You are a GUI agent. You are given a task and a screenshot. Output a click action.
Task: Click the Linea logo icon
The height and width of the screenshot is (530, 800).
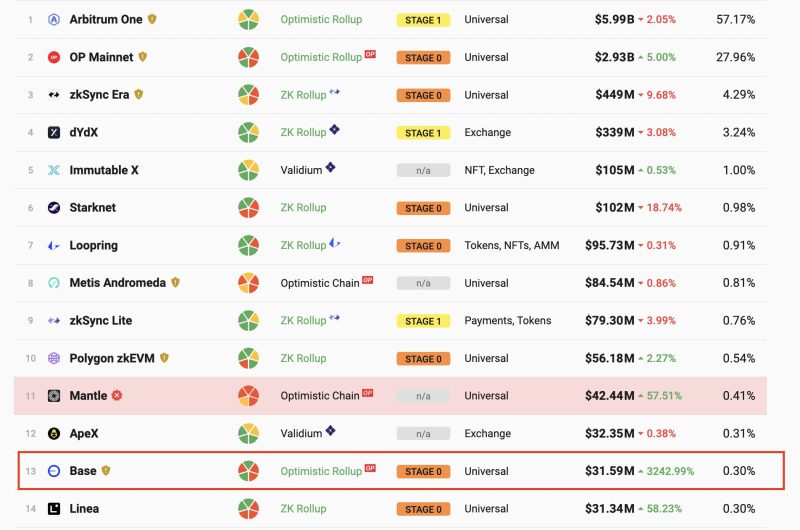coord(54,509)
